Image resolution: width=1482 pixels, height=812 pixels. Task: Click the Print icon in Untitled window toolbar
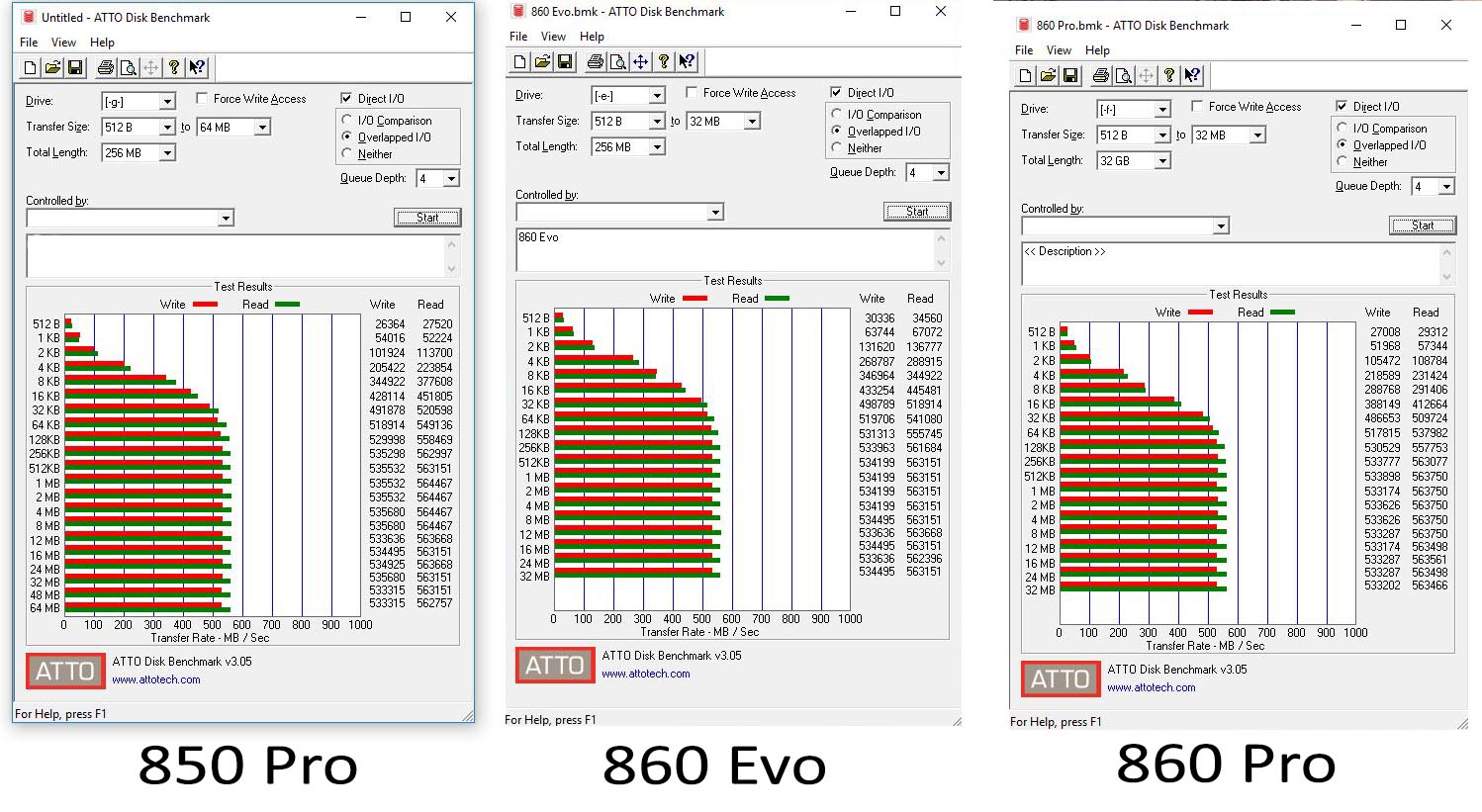tap(105, 67)
